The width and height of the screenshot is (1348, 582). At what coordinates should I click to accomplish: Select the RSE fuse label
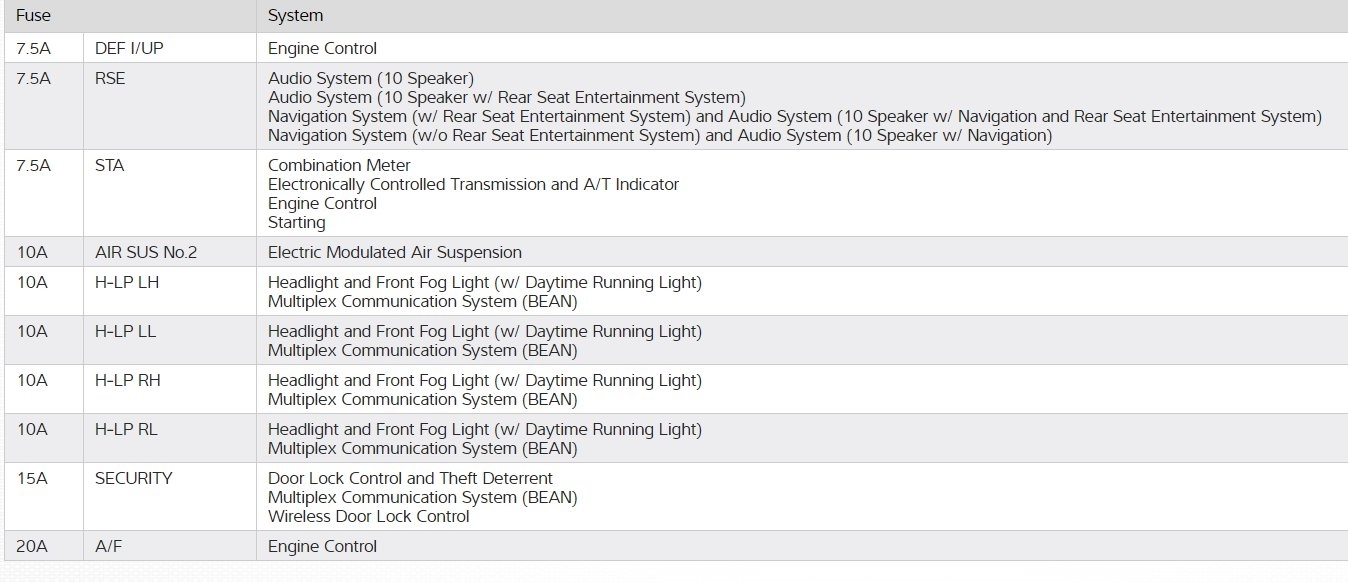coord(110,78)
